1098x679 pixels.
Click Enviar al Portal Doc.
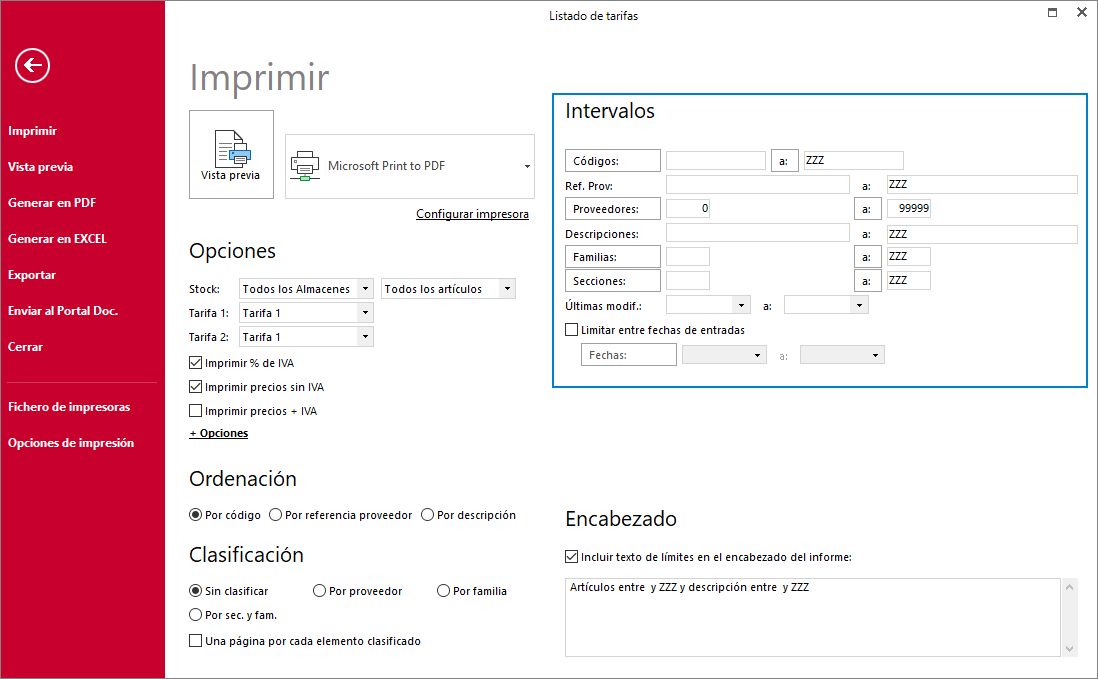pyautogui.click(x=63, y=311)
